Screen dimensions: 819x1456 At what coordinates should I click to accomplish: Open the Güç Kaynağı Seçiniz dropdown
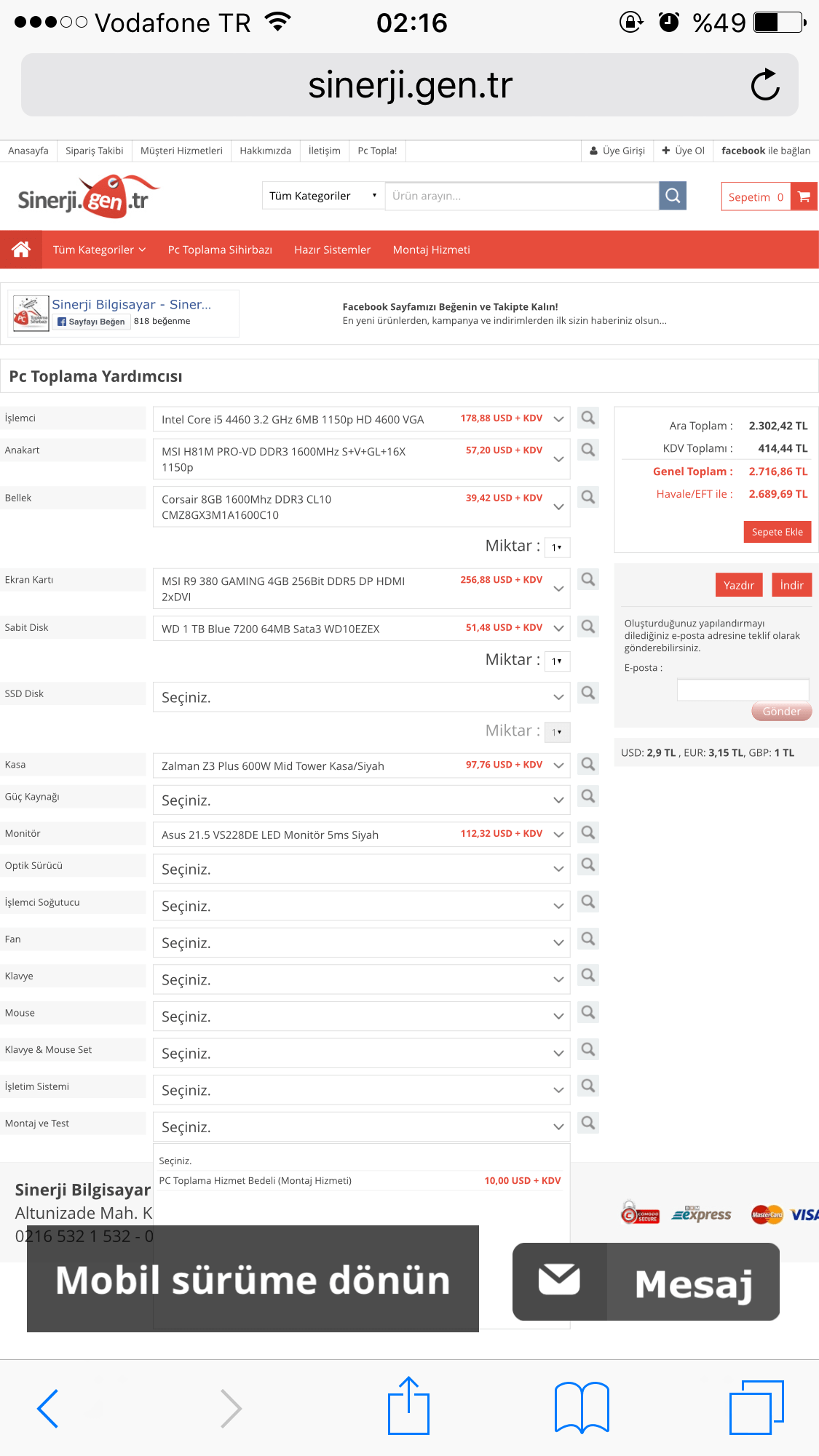click(361, 800)
